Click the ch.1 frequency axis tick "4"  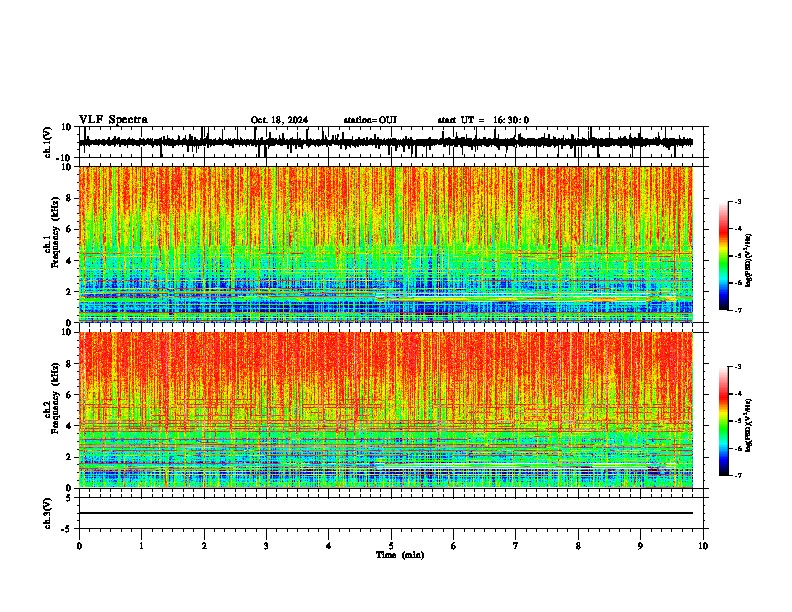click(x=70, y=261)
